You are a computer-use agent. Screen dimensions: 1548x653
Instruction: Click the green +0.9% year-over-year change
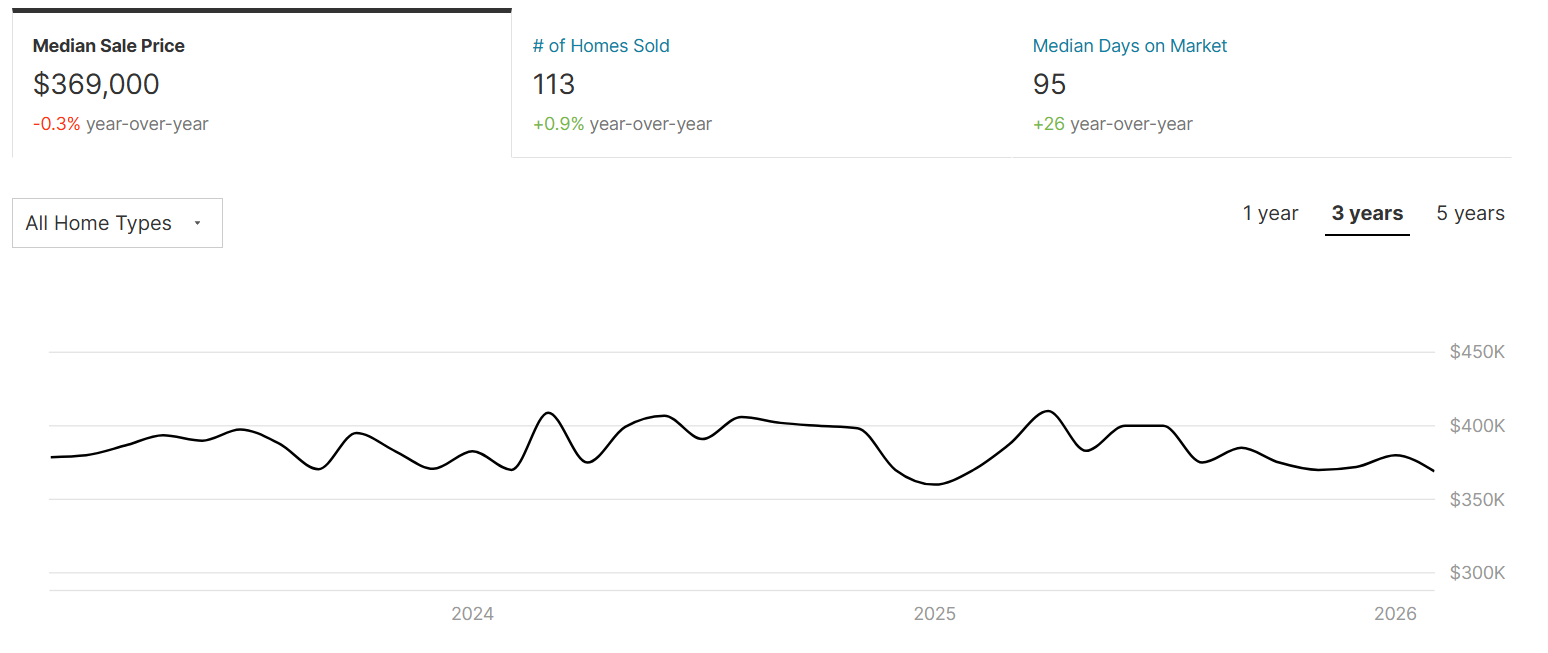pyautogui.click(x=558, y=124)
